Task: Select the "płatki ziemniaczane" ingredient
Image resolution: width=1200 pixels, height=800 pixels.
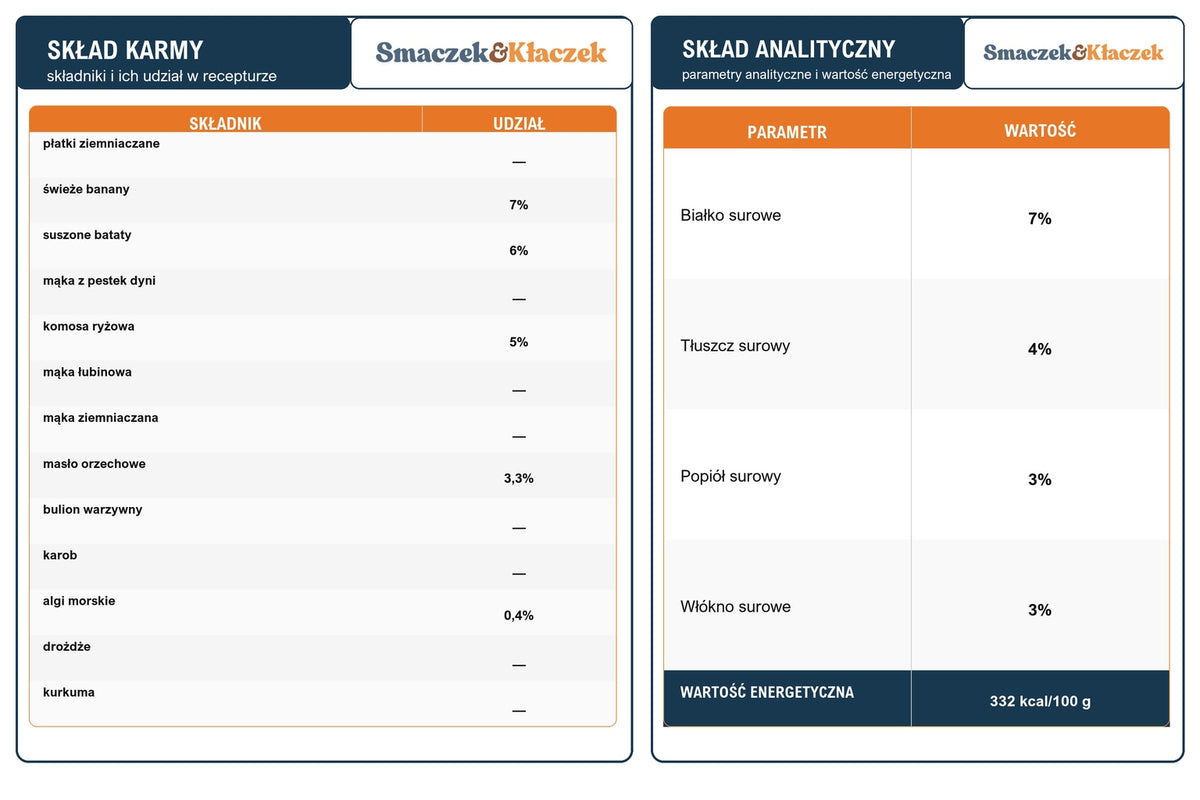Action: (x=101, y=144)
